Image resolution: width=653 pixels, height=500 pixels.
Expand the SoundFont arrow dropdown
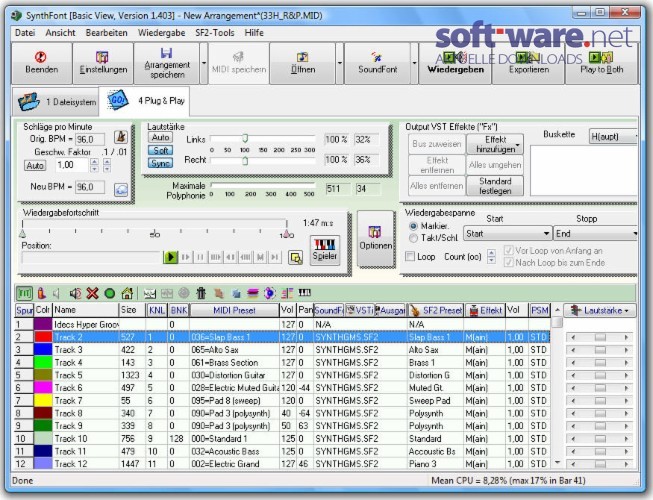tap(414, 63)
